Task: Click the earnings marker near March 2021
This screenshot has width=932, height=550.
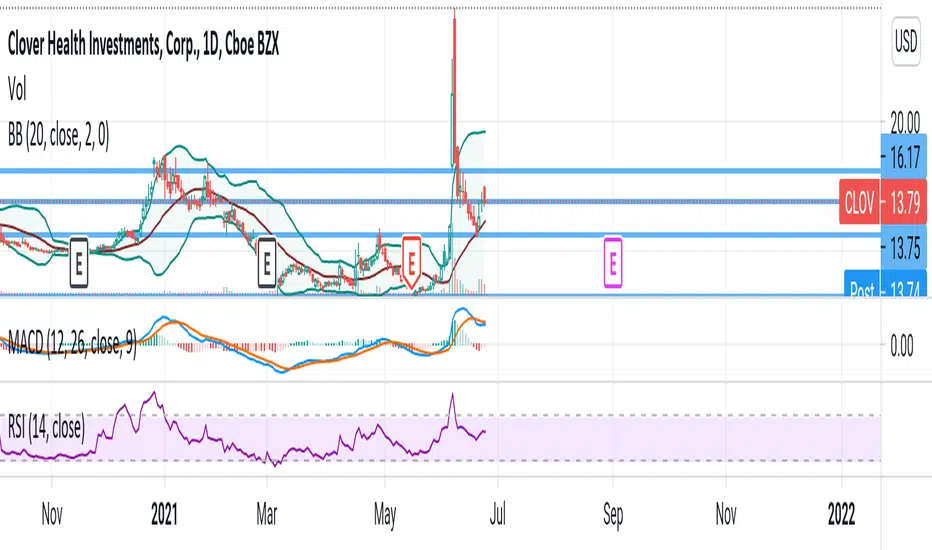Action: tap(267, 262)
